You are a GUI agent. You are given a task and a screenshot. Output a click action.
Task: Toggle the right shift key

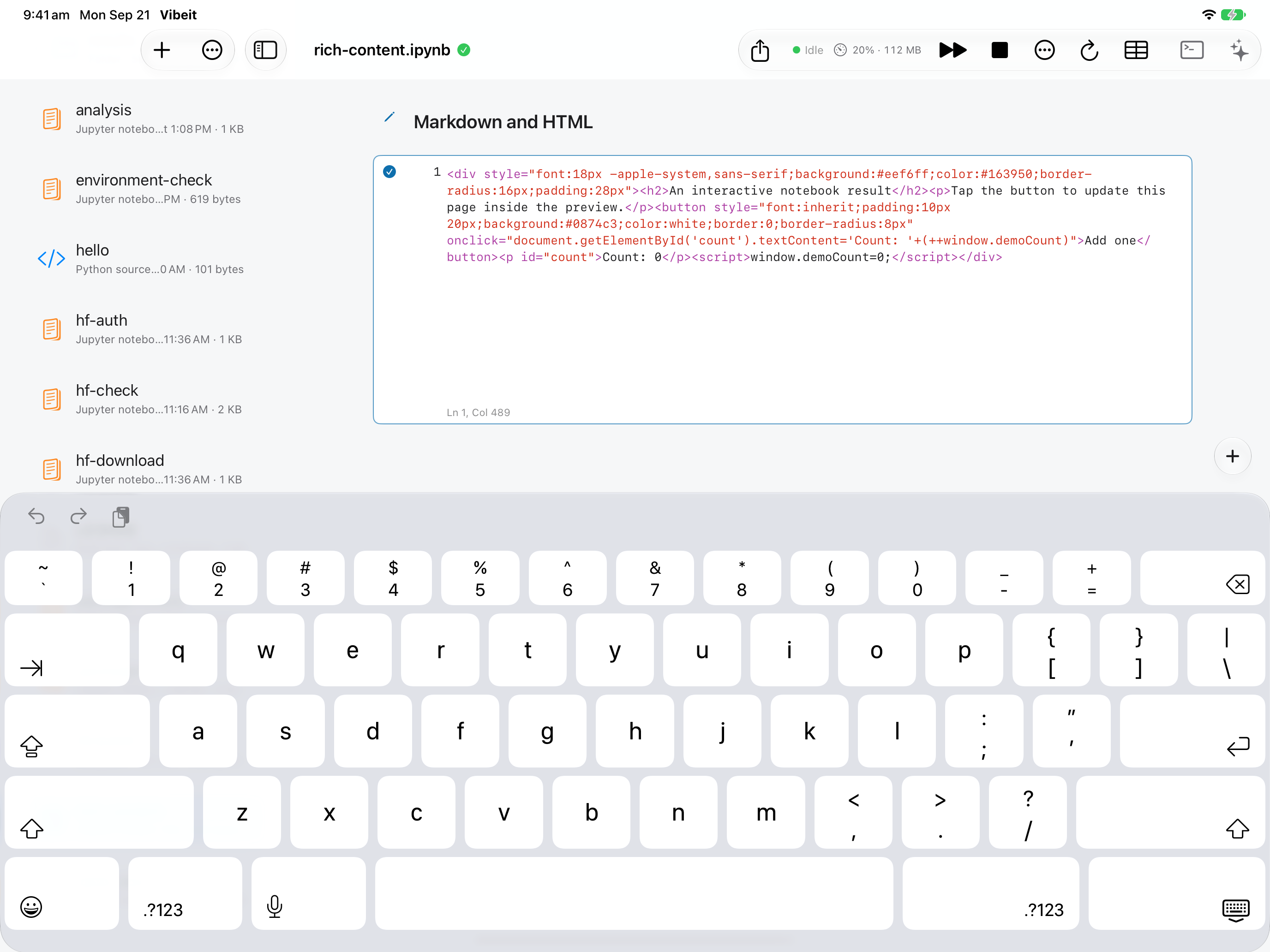click(1171, 812)
